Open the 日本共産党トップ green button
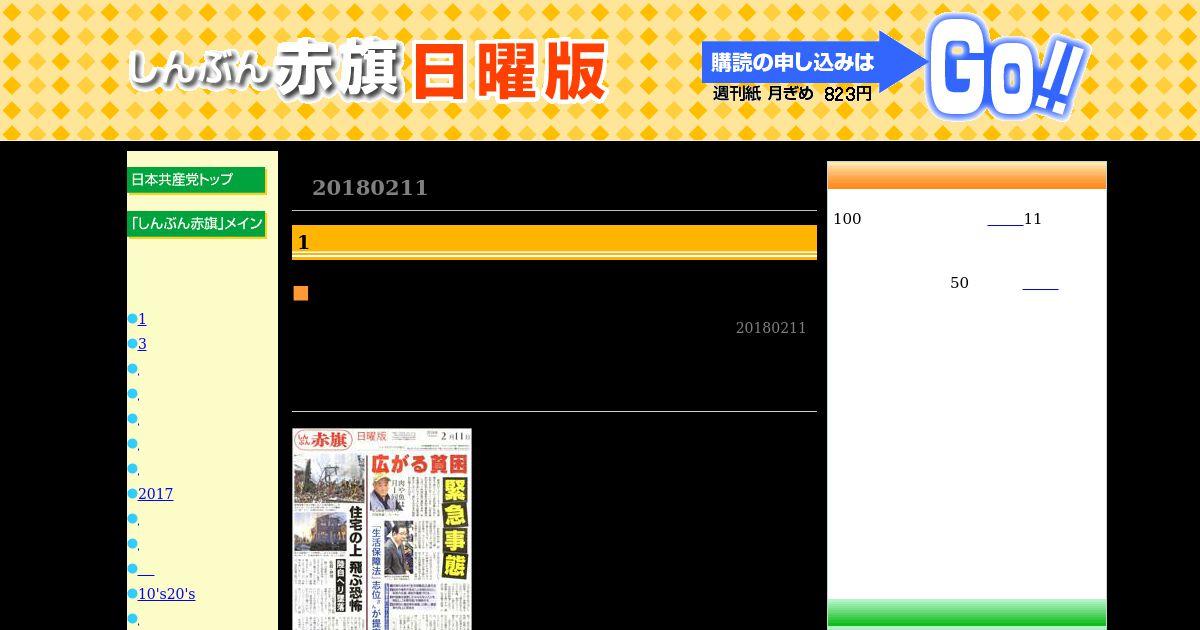Screen dimensions: 1200x630 (197, 180)
